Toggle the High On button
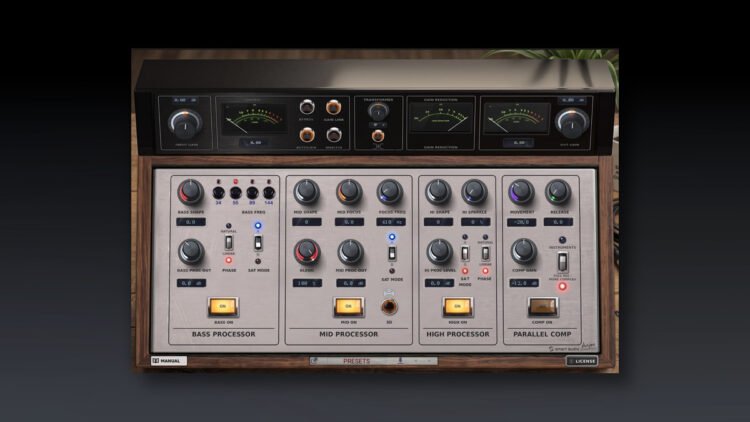 click(457, 307)
